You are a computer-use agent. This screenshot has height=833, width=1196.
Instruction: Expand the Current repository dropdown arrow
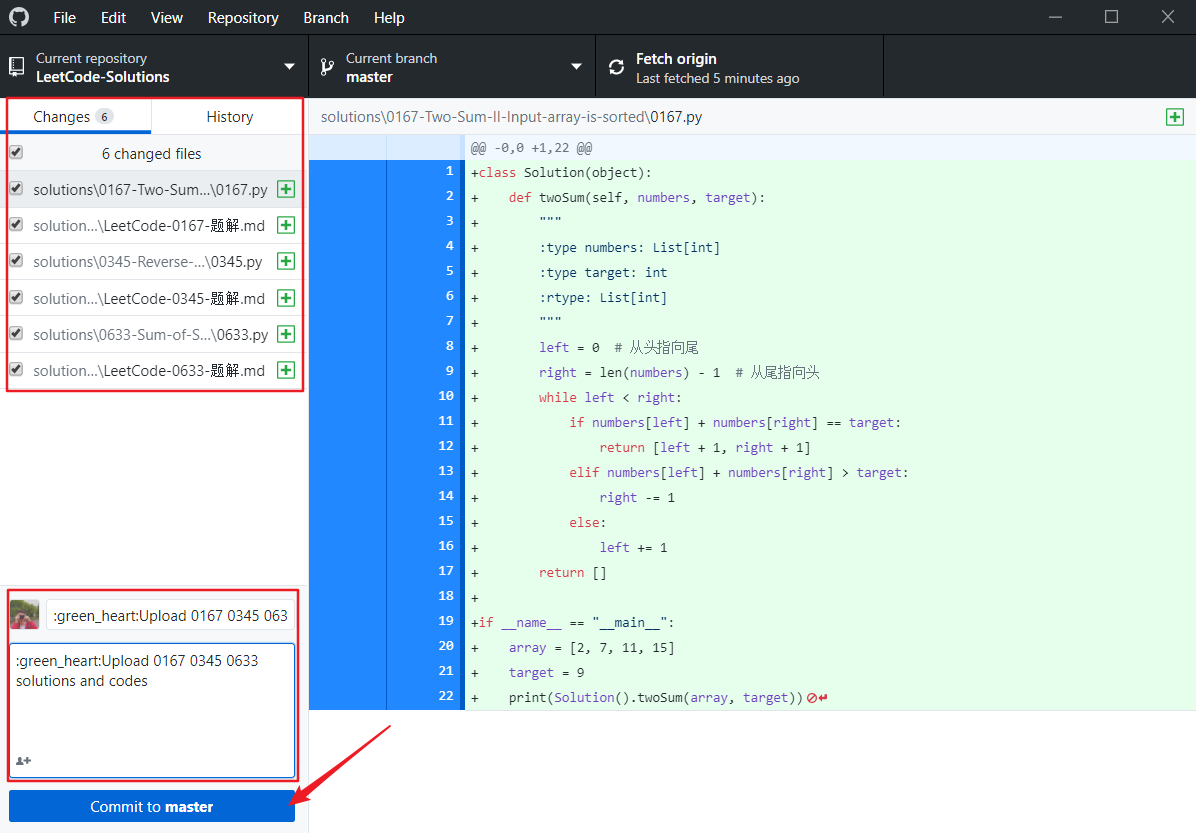pos(289,67)
